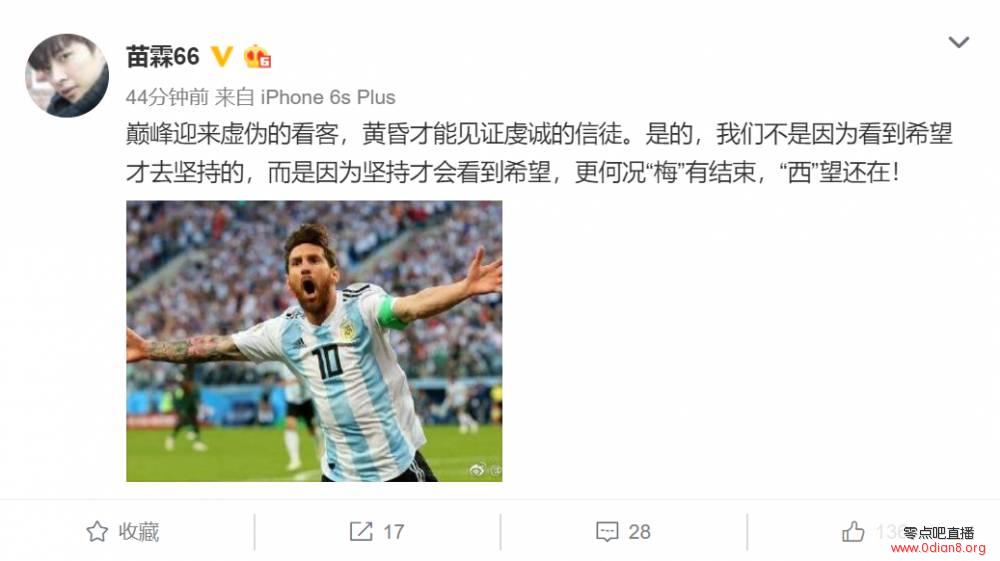Click the second line mentioning “梅”有结束
The image size is (1000, 561).
(x=512, y=172)
